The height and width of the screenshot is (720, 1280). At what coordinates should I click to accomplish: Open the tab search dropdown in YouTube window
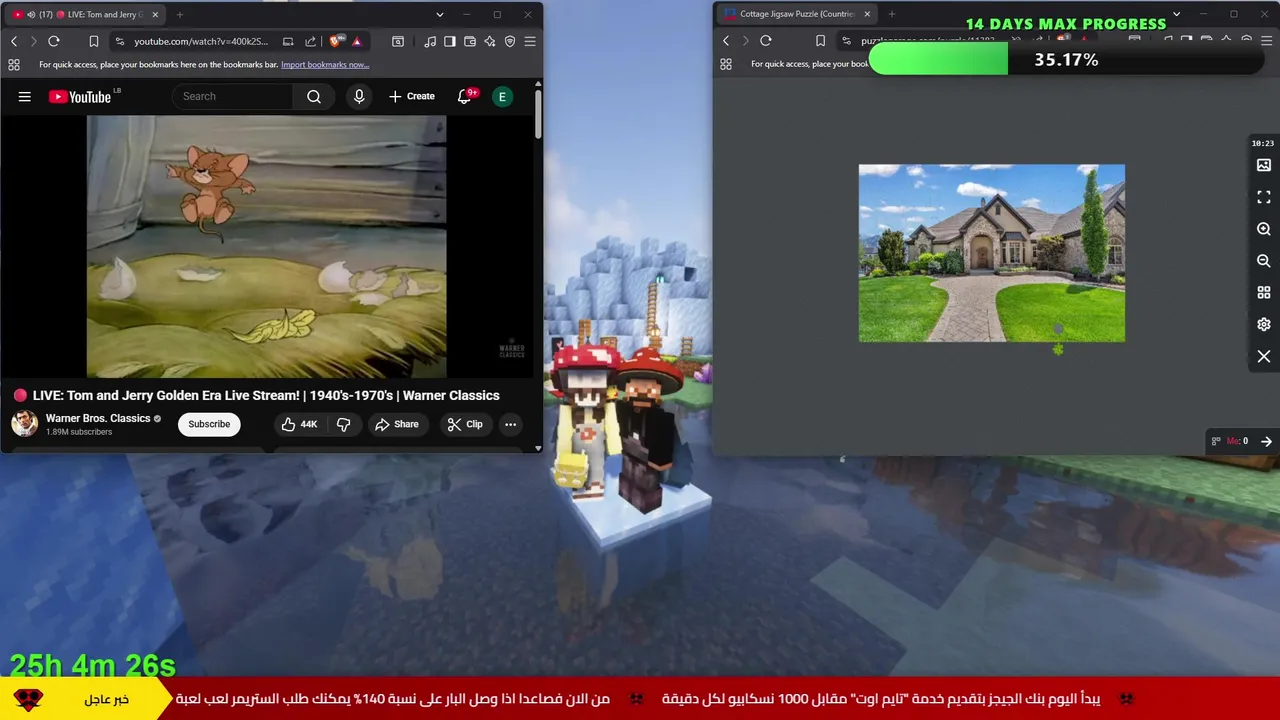pyautogui.click(x=439, y=14)
